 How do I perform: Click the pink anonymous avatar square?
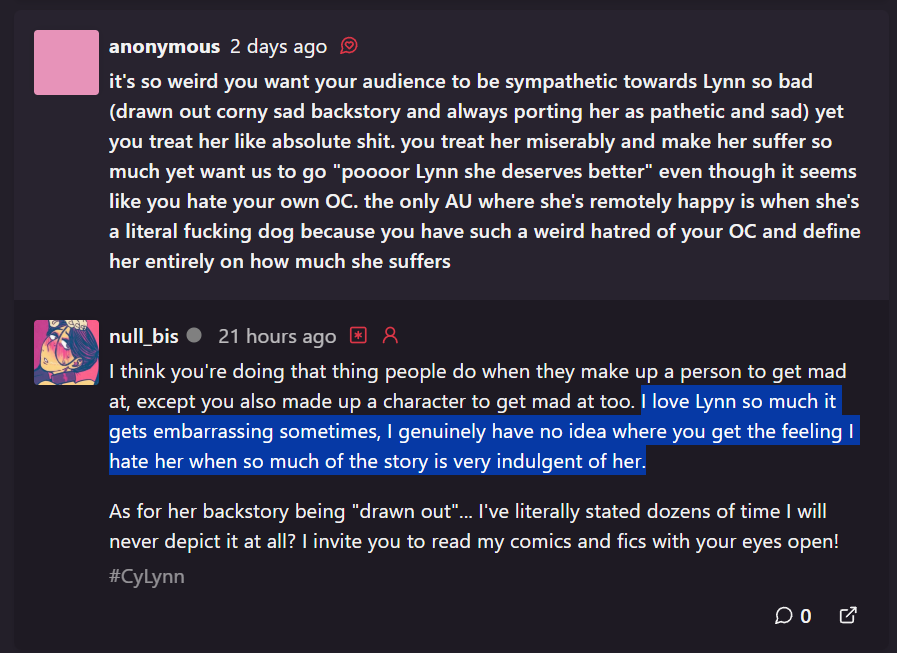[66, 62]
